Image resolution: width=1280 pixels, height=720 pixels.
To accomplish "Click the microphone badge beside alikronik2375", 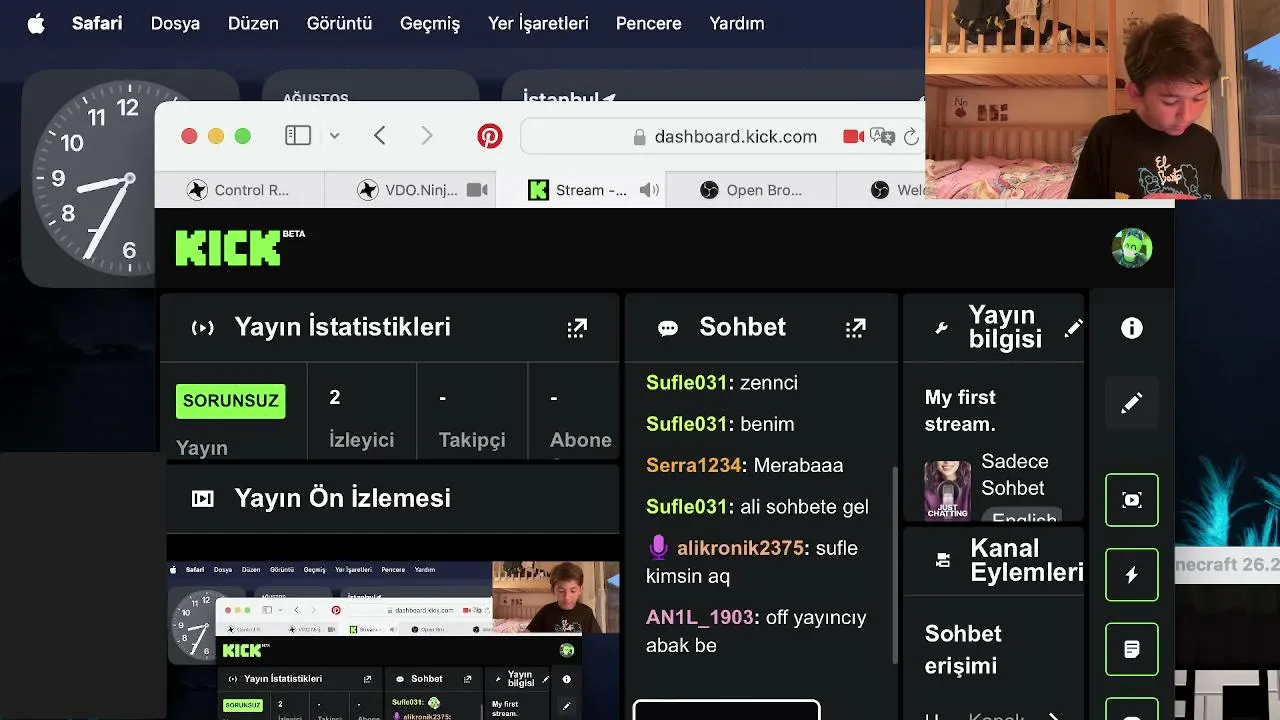I will pyautogui.click(x=658, y=547).
